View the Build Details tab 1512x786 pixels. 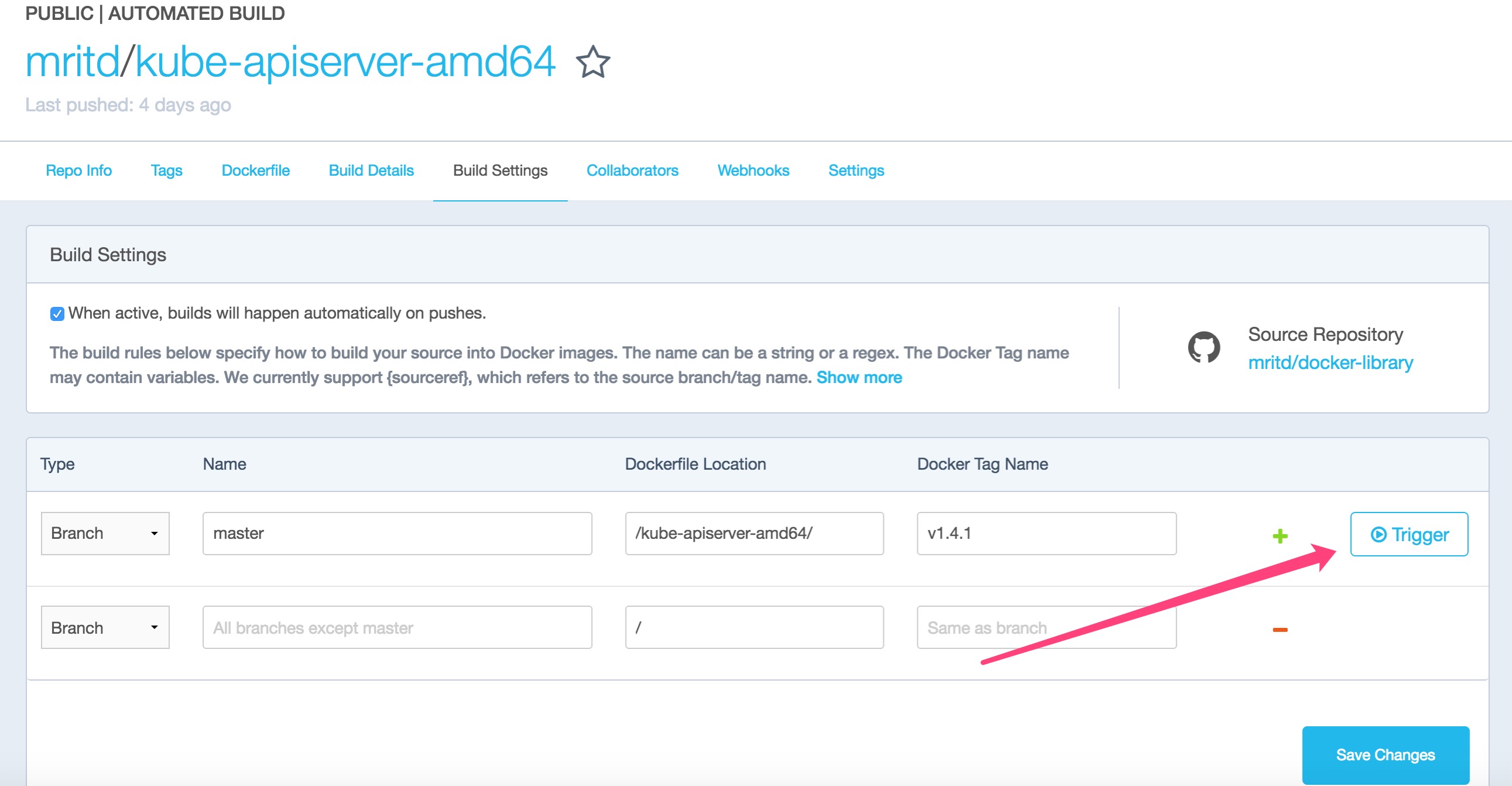point(371,170)
